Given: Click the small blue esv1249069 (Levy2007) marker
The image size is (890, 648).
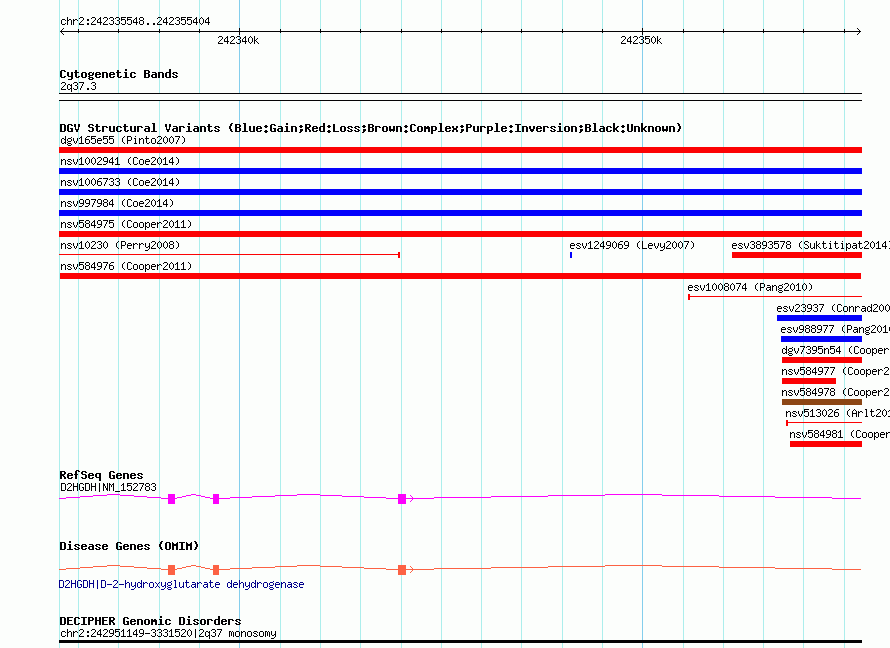Looking at the screenshot, I should 571,255.
